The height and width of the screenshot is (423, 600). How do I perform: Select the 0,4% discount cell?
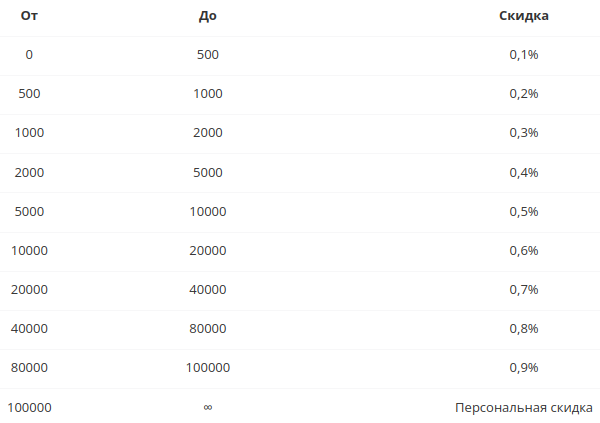point(524,173)
